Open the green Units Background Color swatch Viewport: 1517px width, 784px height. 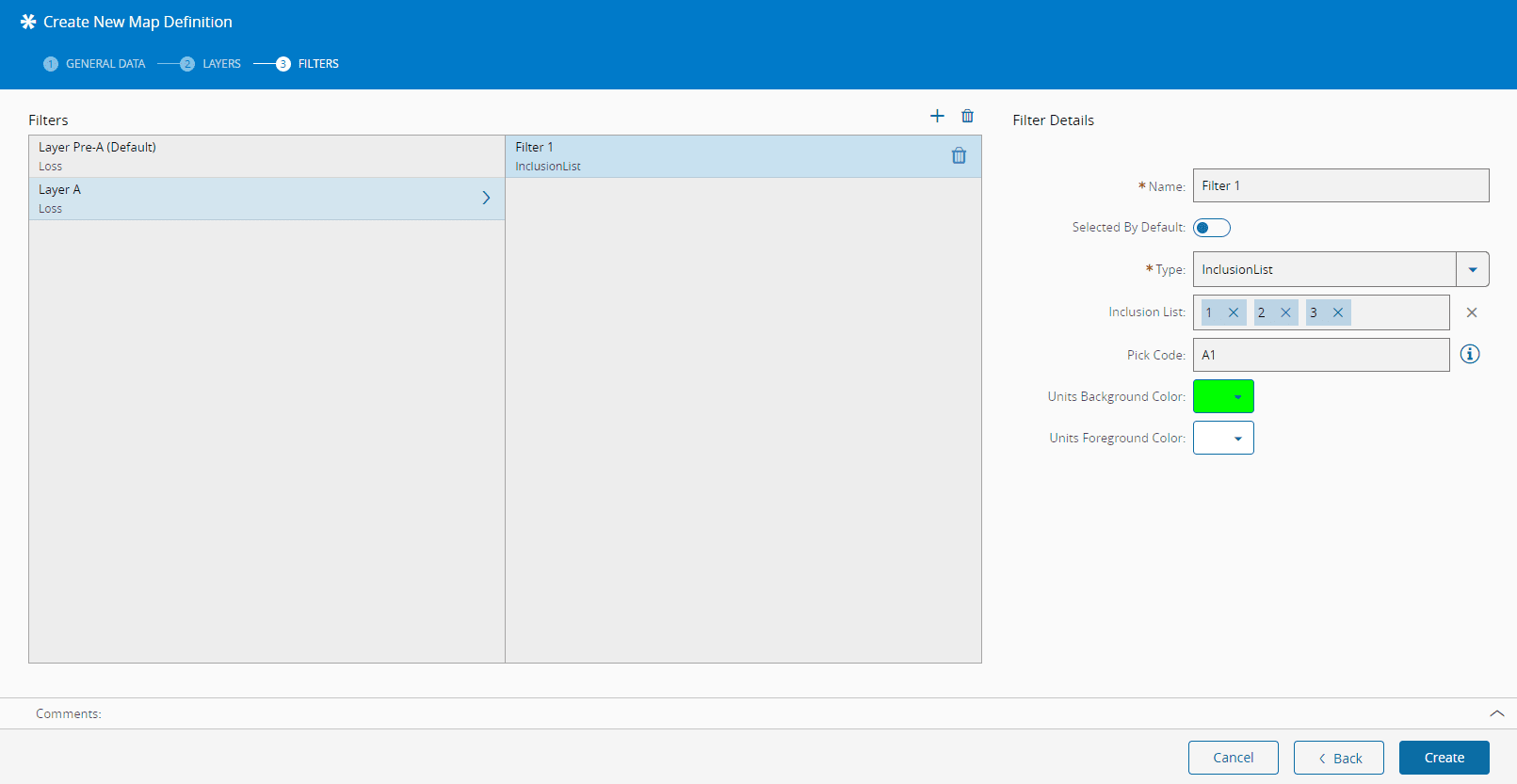[1223, 396]
